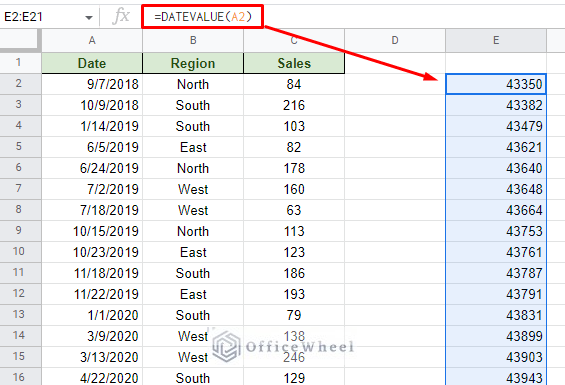Select cell showing 43753
The image size is (565, 385).
tap(496, 231)
